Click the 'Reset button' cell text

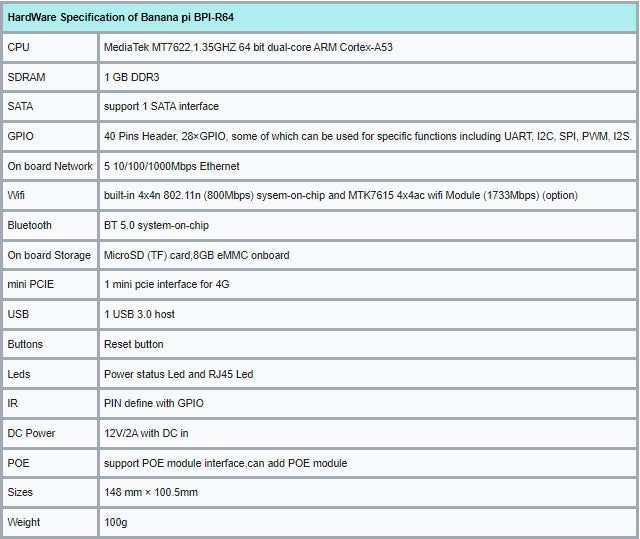click(x=133, y=344)
